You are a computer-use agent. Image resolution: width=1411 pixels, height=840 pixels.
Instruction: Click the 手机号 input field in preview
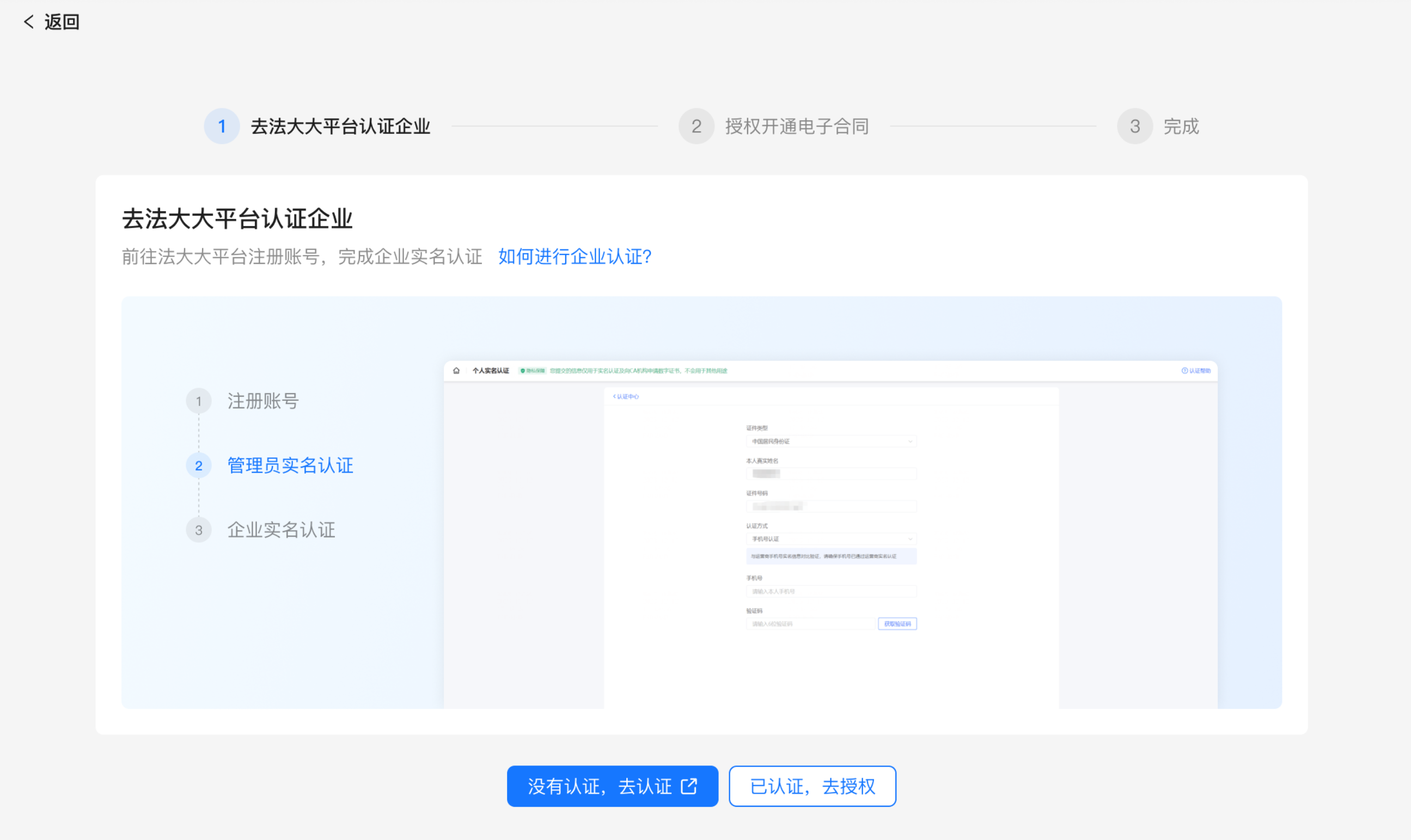[830, 592]
